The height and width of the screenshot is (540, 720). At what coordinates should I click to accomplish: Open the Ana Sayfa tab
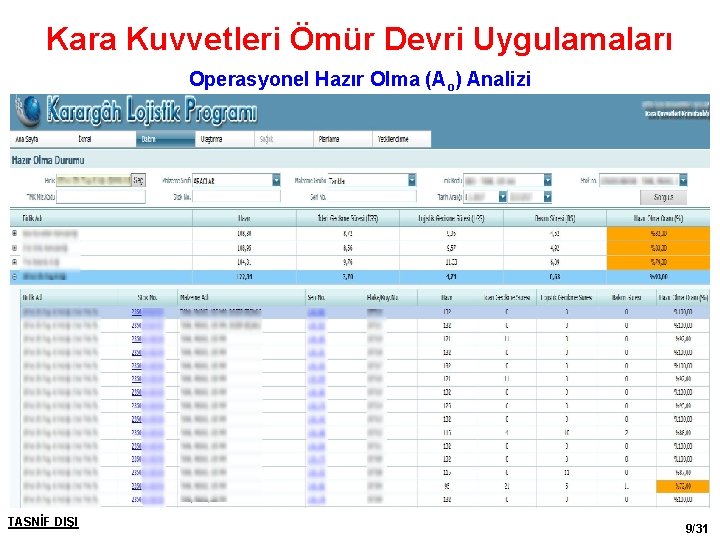pos(27,139)
